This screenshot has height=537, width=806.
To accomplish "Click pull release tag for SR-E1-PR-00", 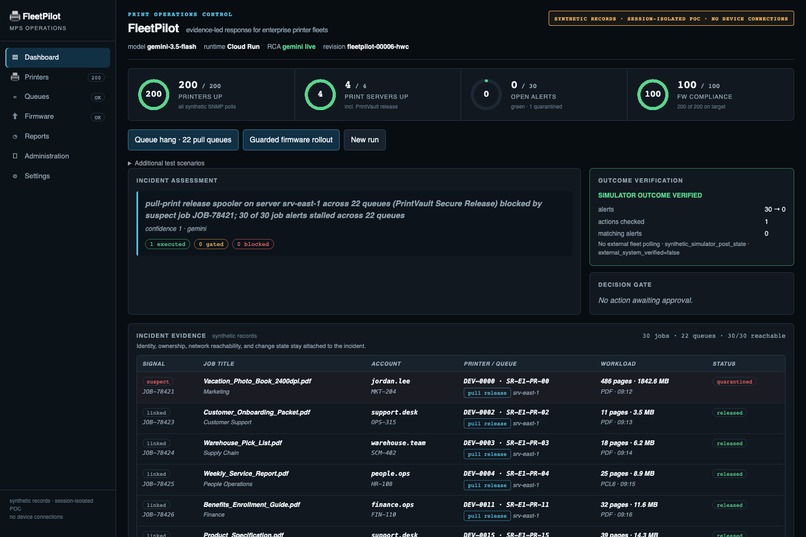I will (x=487, y=393).
